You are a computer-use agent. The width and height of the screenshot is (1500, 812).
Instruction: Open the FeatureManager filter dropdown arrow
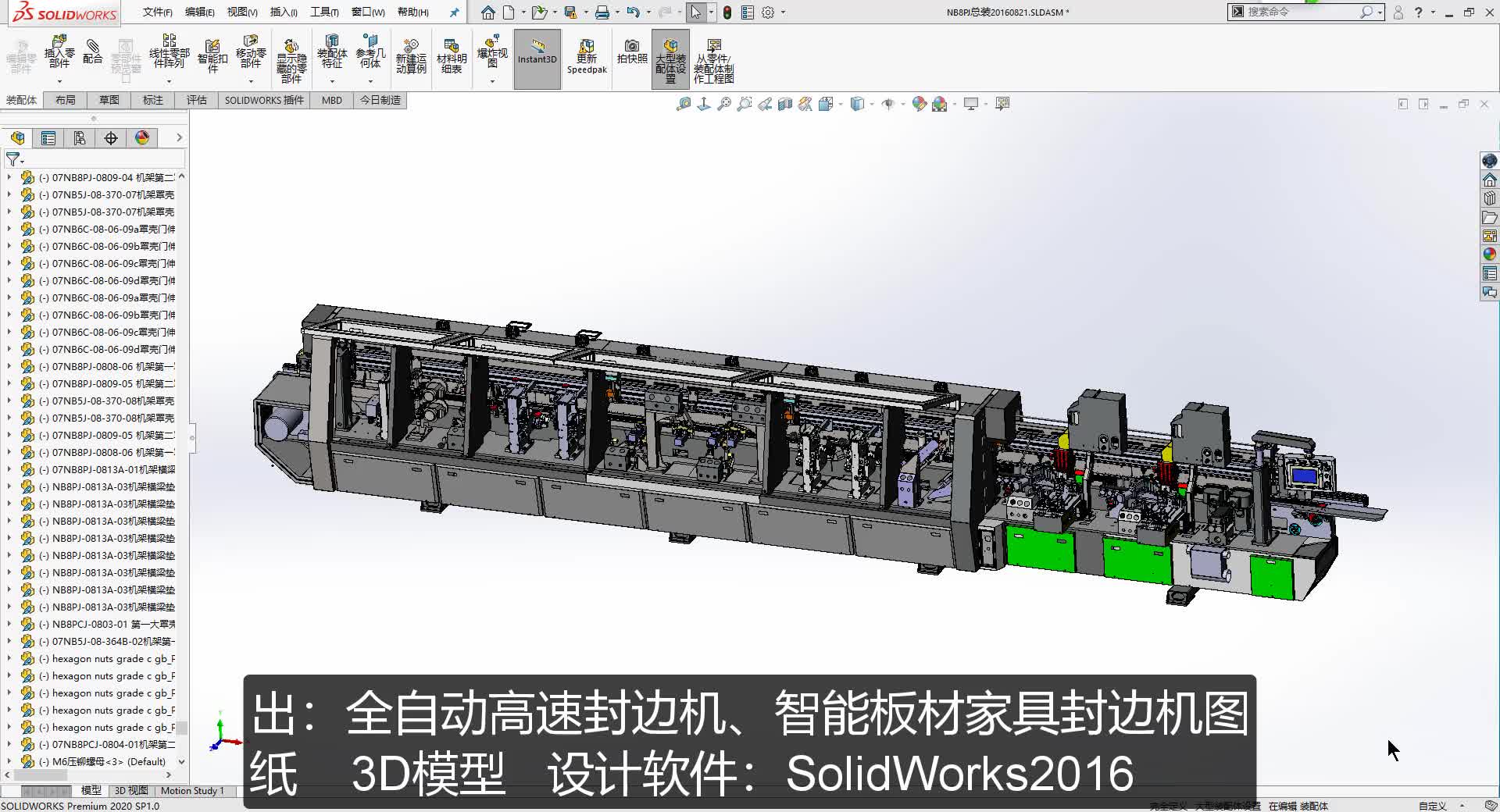pyautogui.click(x=21, y=162)
